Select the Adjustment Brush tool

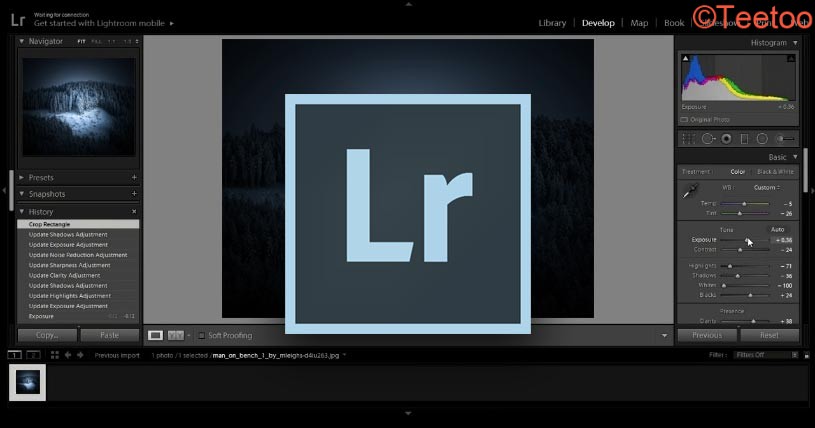[786, 139]
